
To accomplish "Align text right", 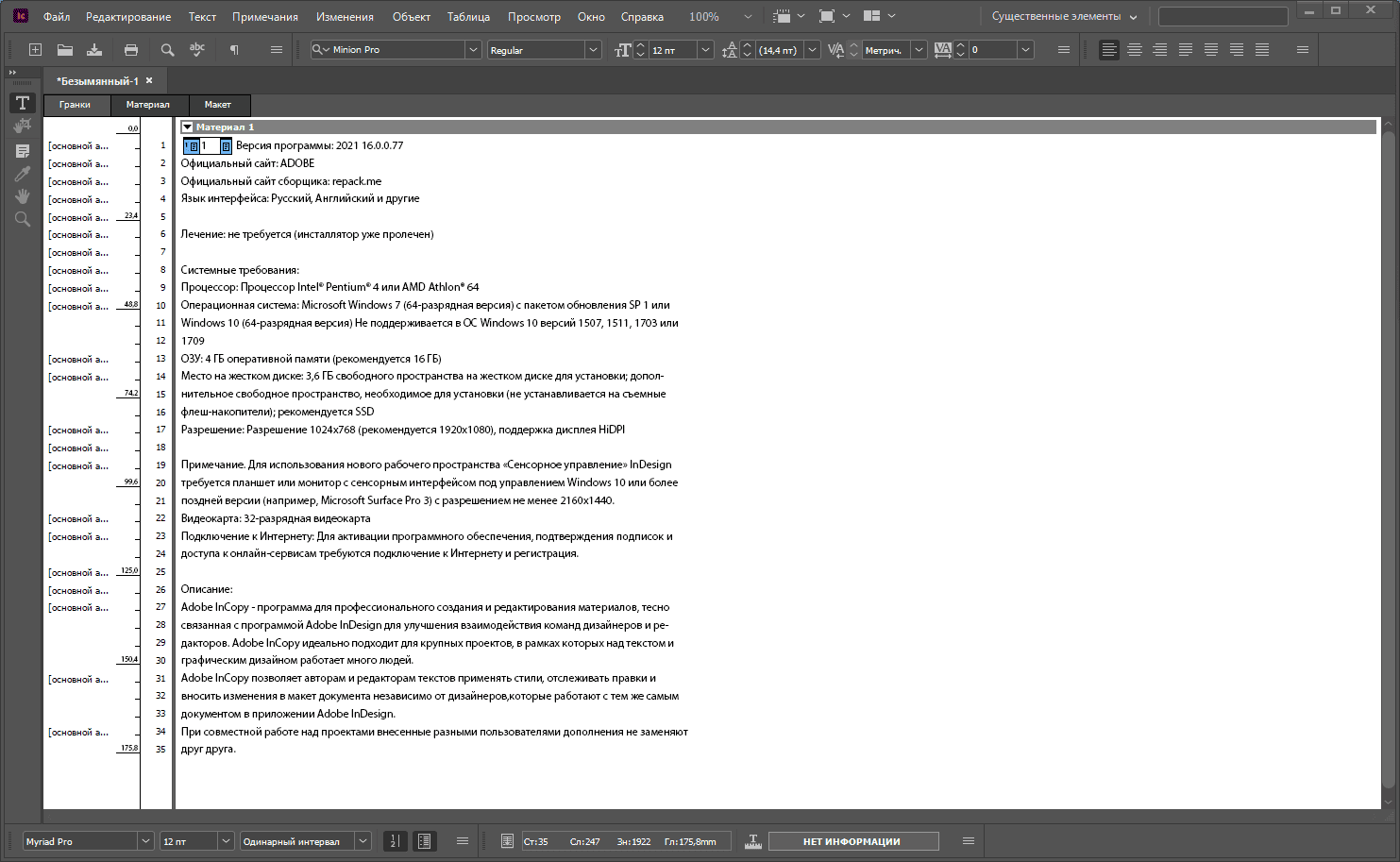I will [x=1160, y=50].
